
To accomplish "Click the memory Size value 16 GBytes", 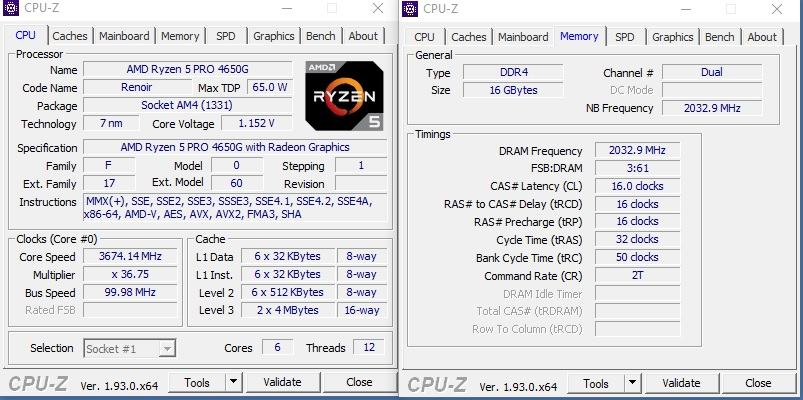I will coord(513,90).
